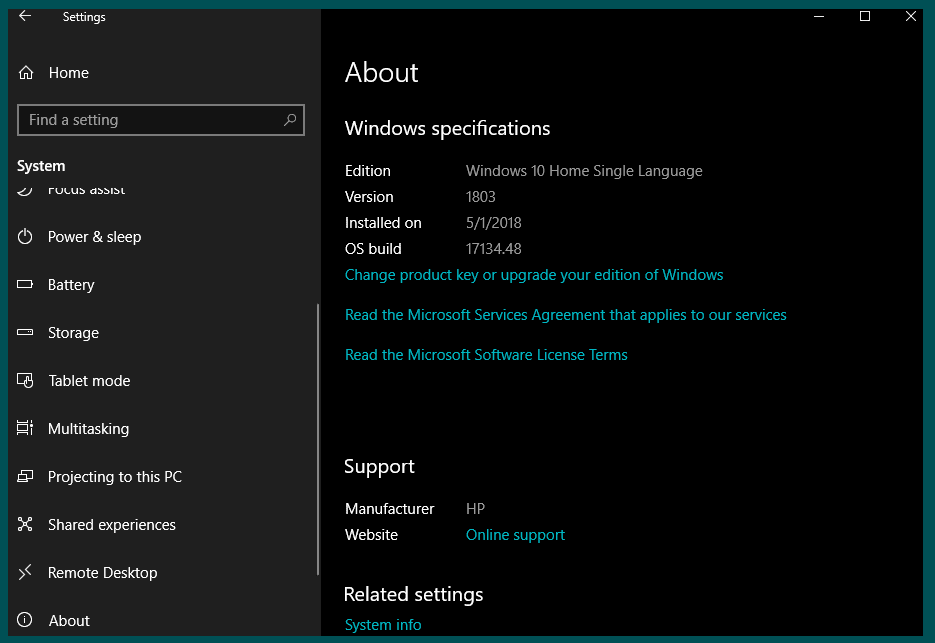Open Change product key or upgrade link
The height and width of the screenshot is (643, 935).
534,275
